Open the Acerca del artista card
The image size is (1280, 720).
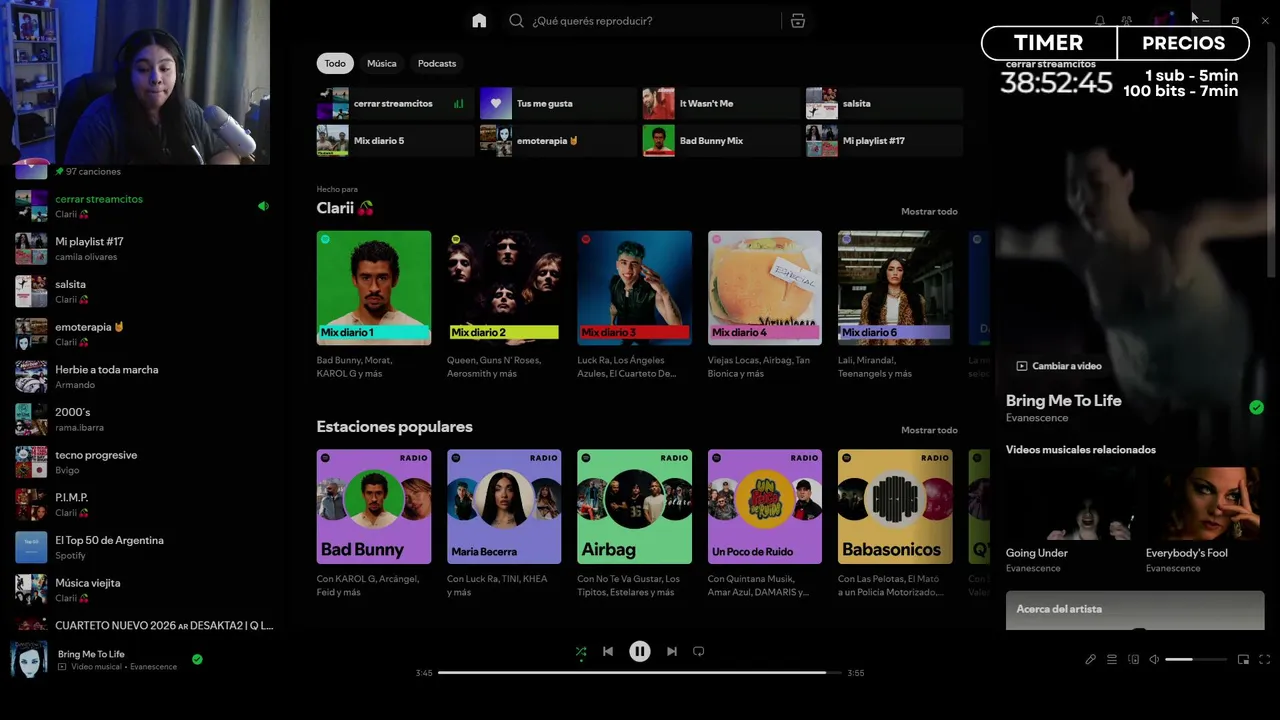(x=1135, y=610)
